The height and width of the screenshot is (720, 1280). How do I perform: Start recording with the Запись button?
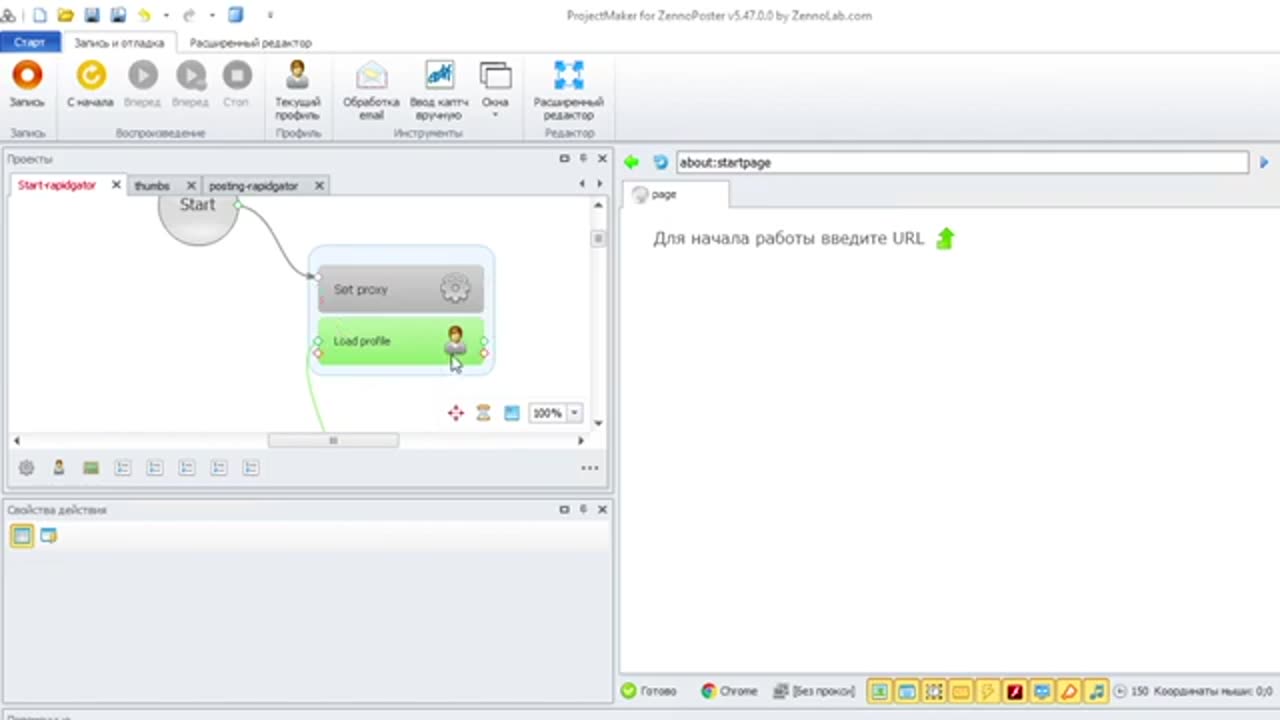tap(27, 84)
